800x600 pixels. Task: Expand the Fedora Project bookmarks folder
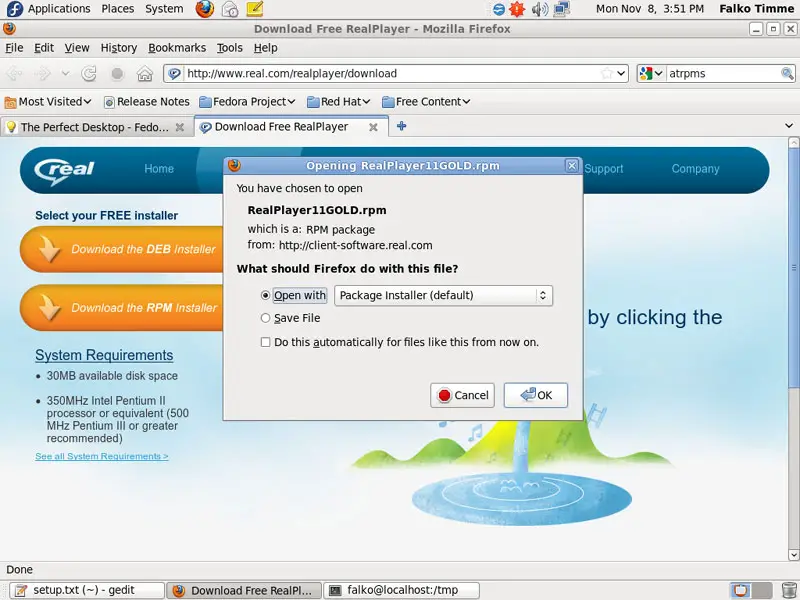[247, 102]
